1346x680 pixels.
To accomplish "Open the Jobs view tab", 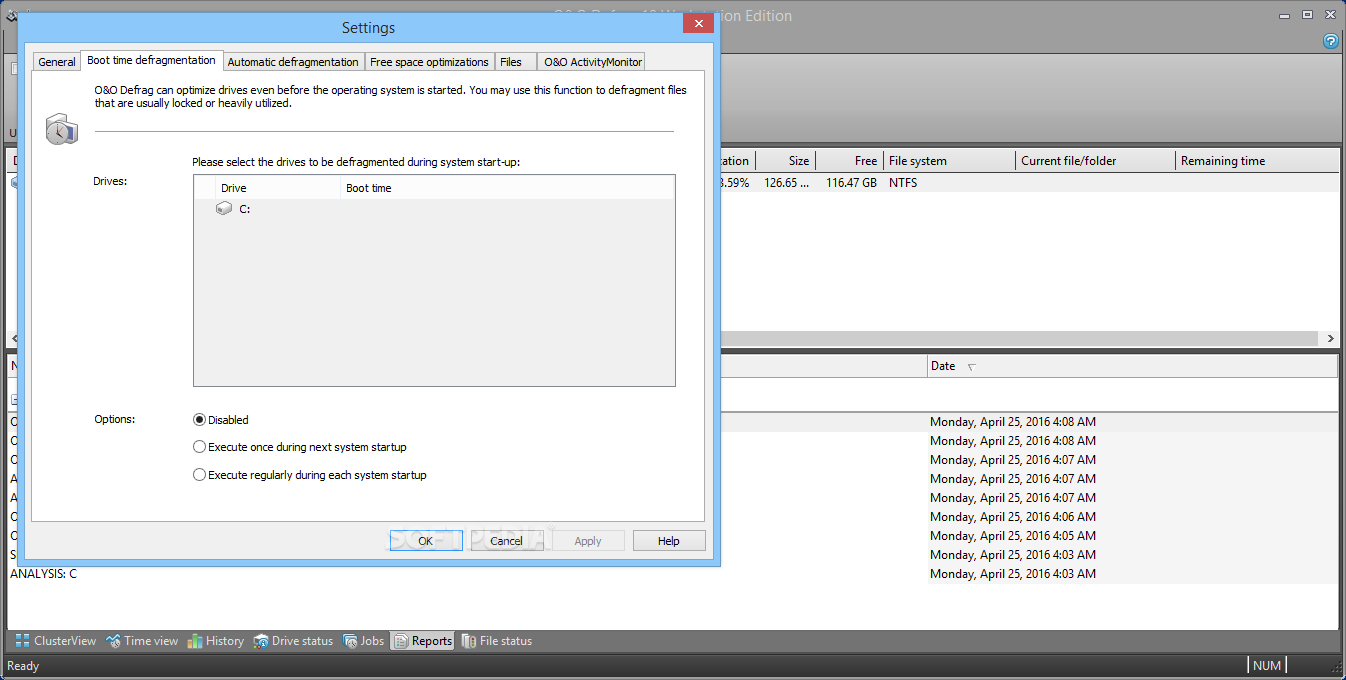I will coord(363,641).
